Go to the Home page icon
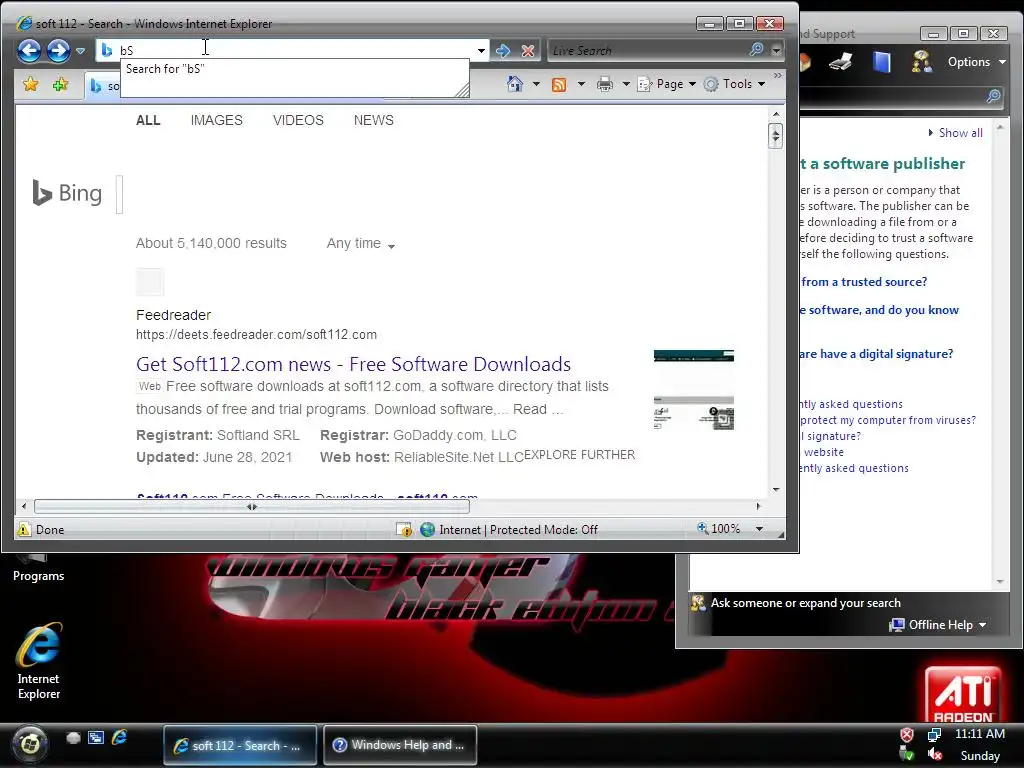The image size is (1024, 768). 515,84
